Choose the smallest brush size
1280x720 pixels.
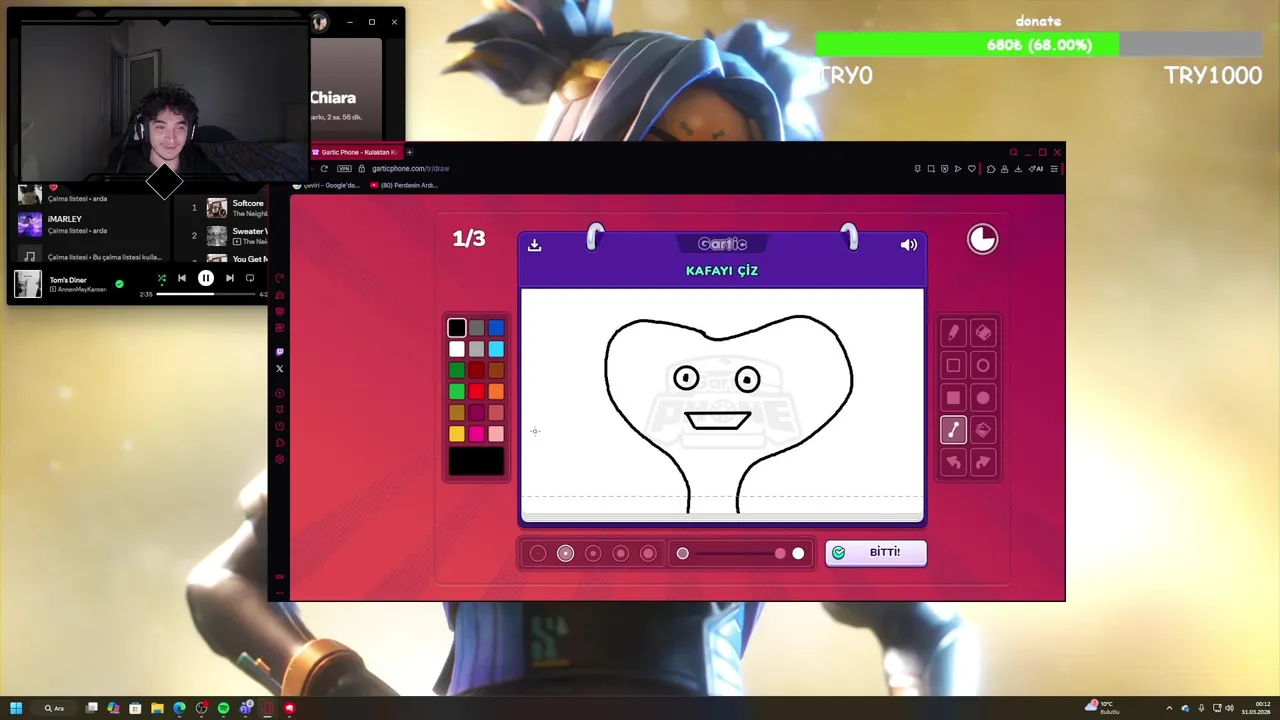pyautogui.click(x=538, y=553)
